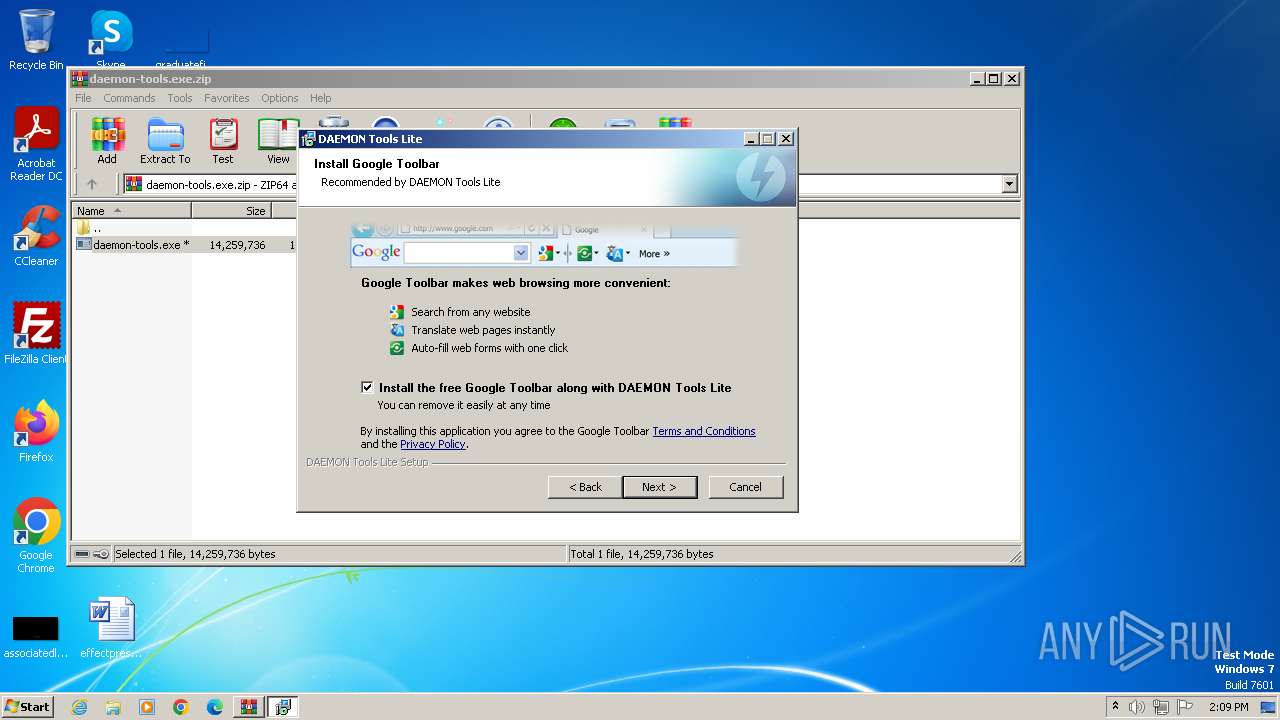Open Chrome from the taskbar

click(181, 707)
